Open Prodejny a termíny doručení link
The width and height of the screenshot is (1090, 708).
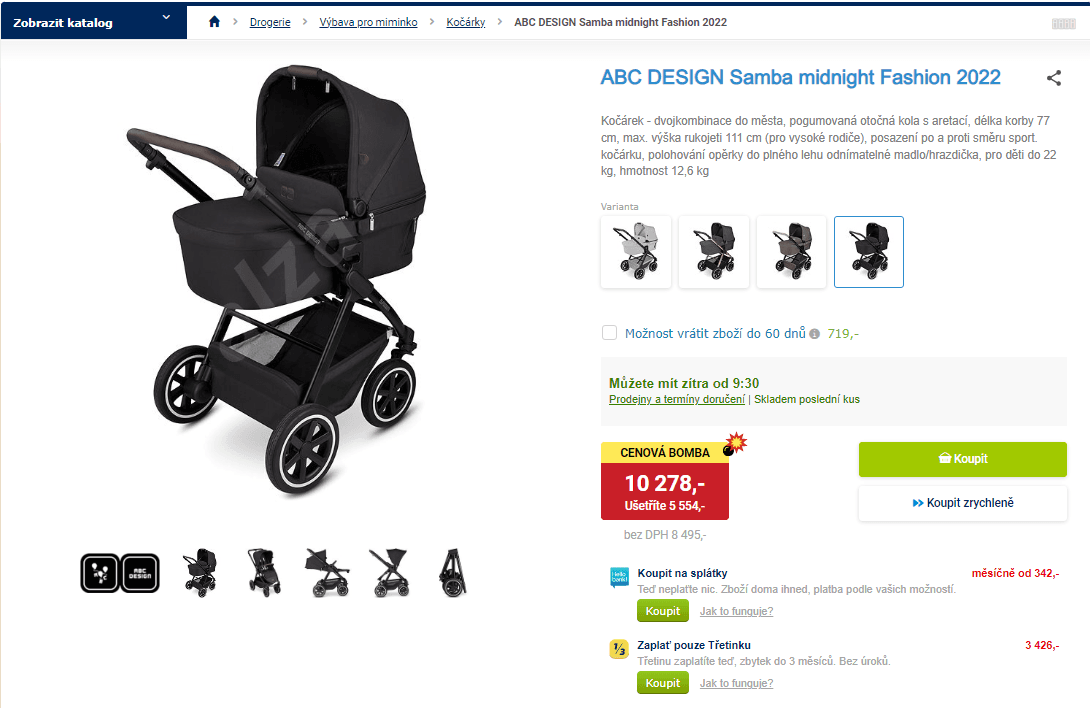coord(676,399)
